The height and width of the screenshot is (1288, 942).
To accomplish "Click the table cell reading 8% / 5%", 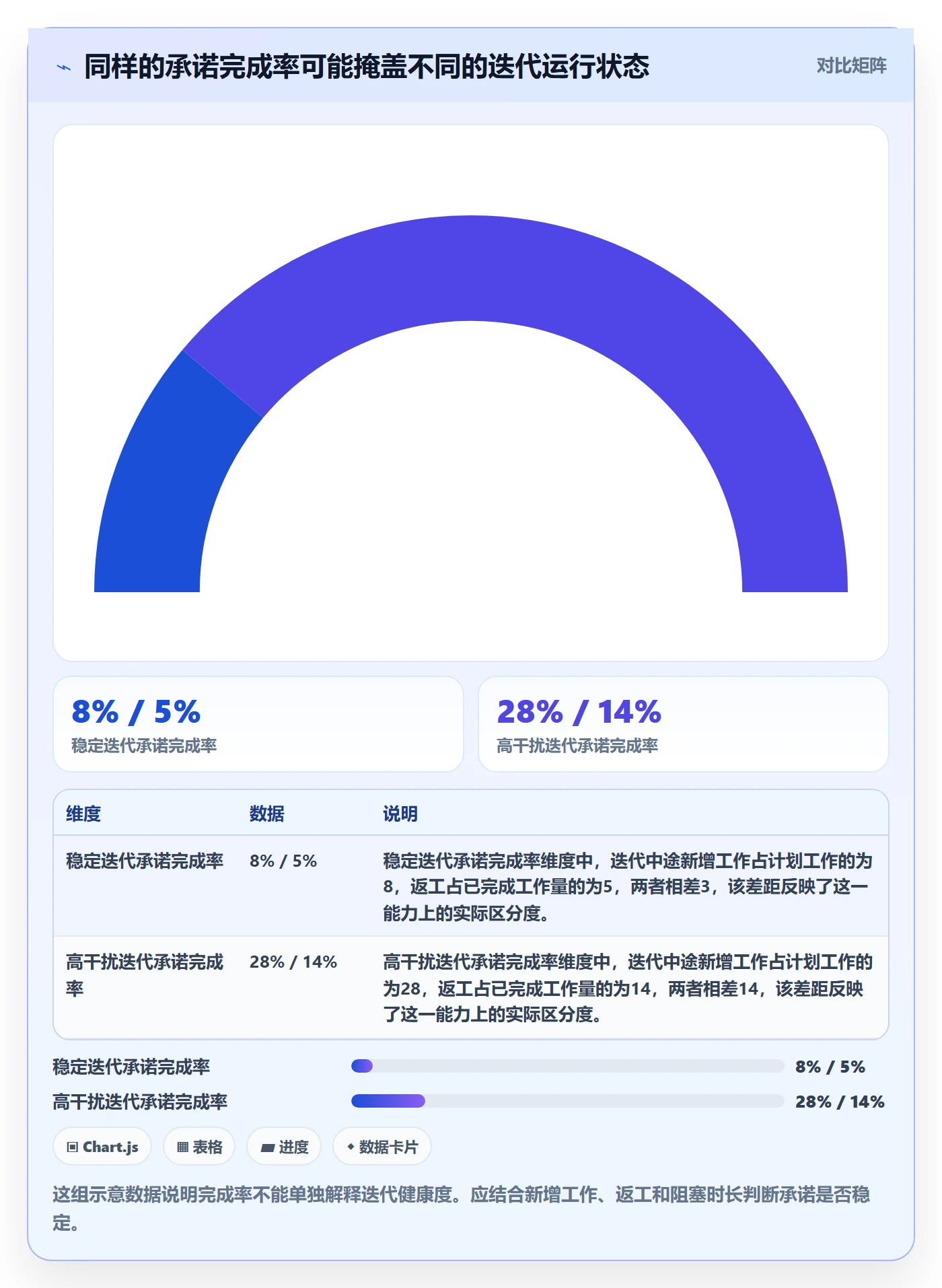I will pyautogui.click(x=283, y=861).
